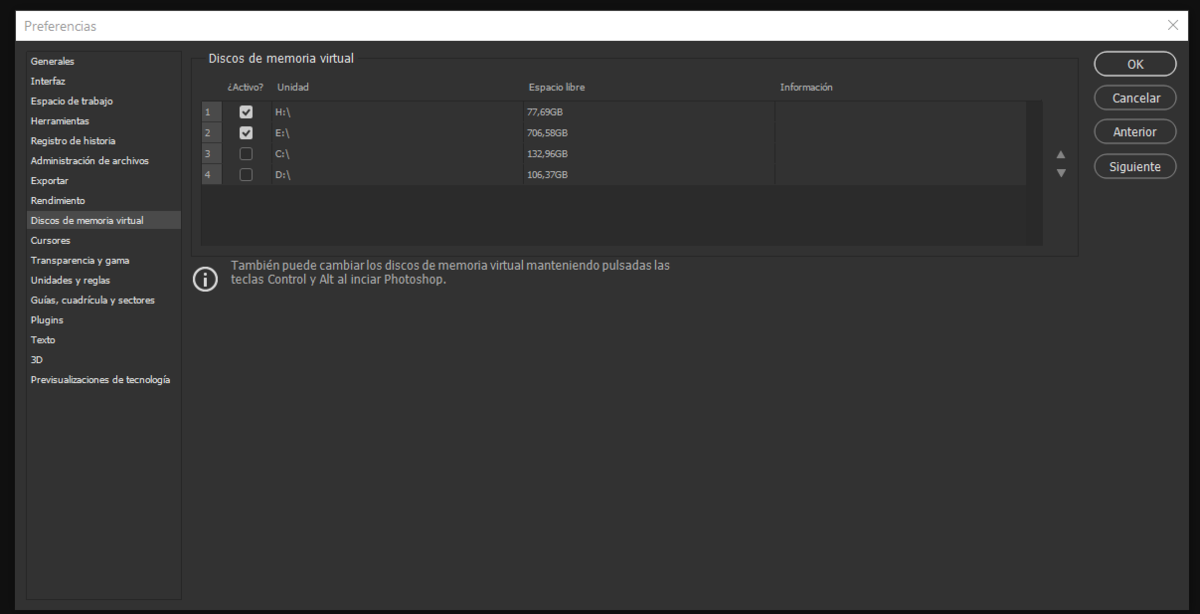
Task: Open the Exportar preferences
Action: pos(104,180)
